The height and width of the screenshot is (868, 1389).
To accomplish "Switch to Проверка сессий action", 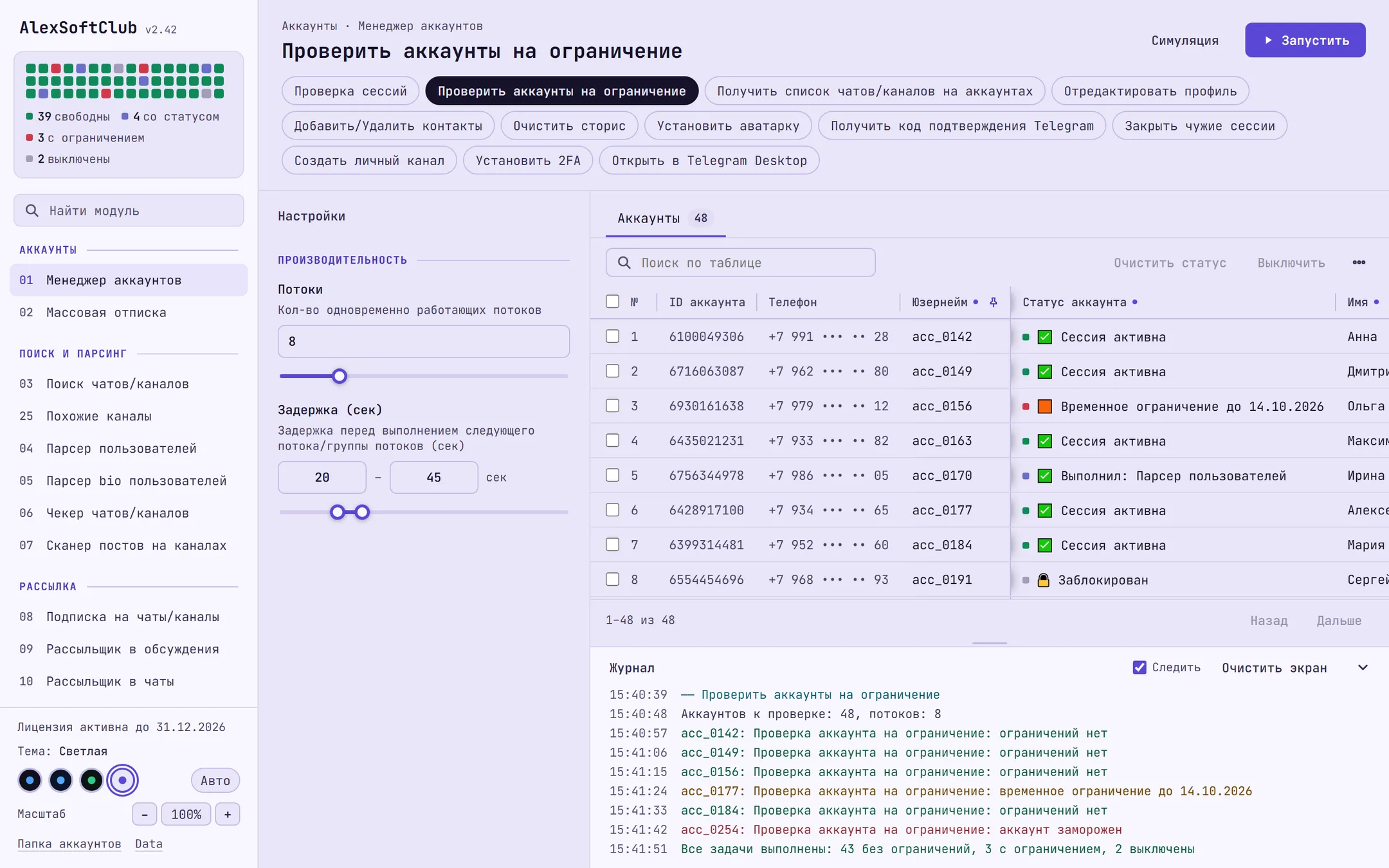I will (x=350, y=91).
